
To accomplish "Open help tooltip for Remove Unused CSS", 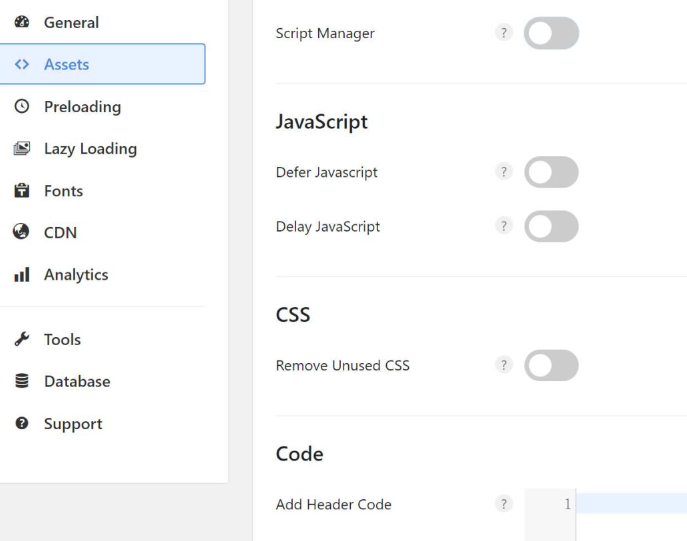I will (504, 365).
